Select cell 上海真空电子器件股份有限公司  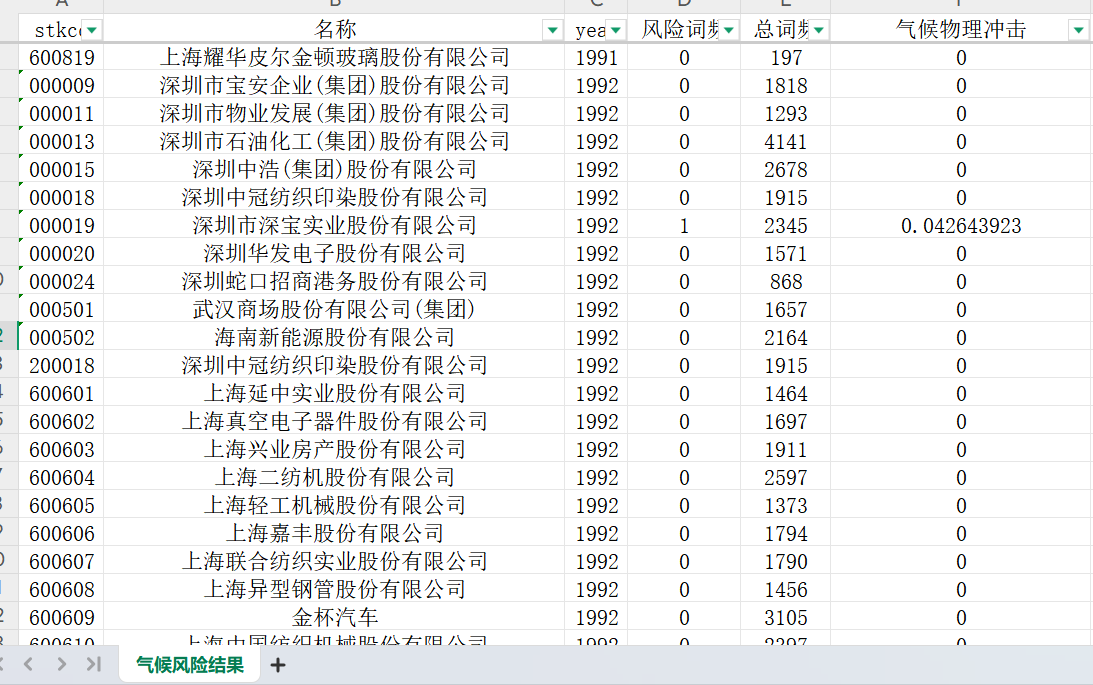[334, 421]
